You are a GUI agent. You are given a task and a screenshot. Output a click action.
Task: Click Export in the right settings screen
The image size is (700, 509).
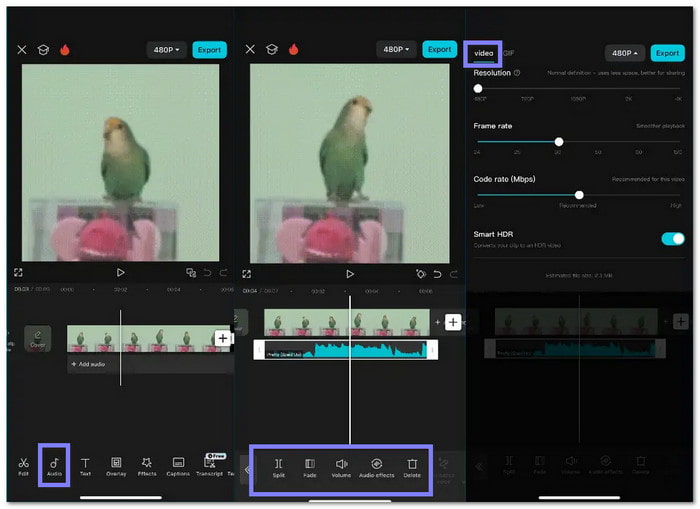[x=667, y=53]
